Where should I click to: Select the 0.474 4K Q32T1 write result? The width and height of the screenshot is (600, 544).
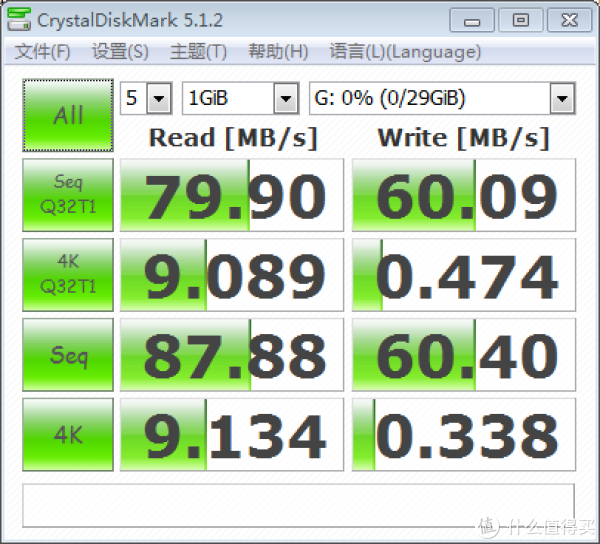[464, 275]
